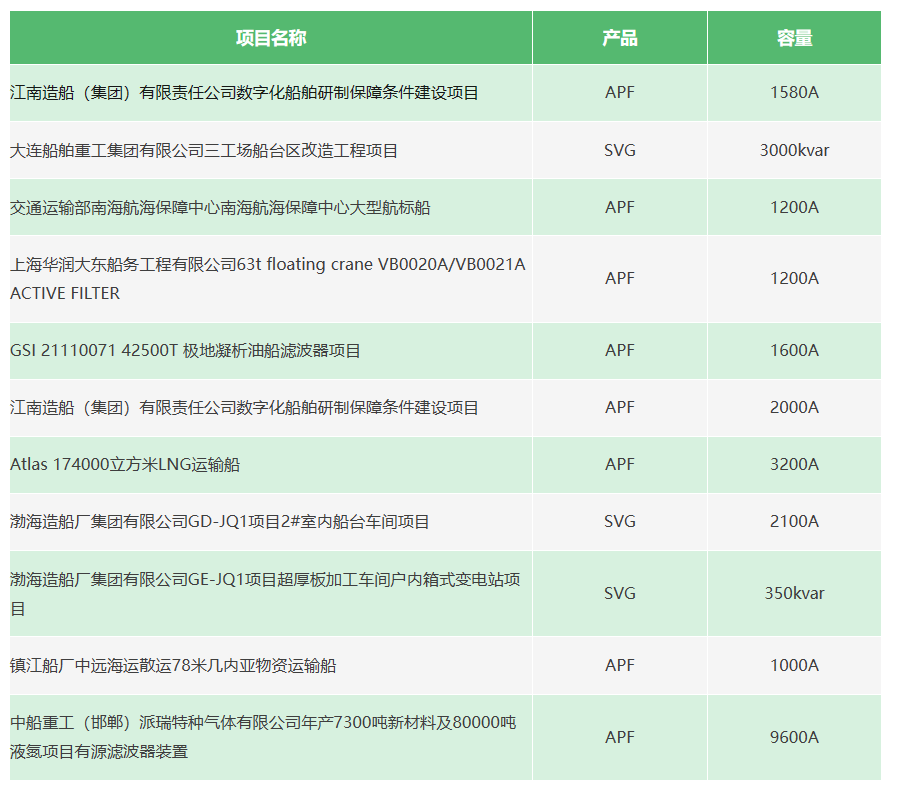Viewport: 900px width, 792px height.
Task: Click APF in the GSI 21110071 row
Action: 620,350
